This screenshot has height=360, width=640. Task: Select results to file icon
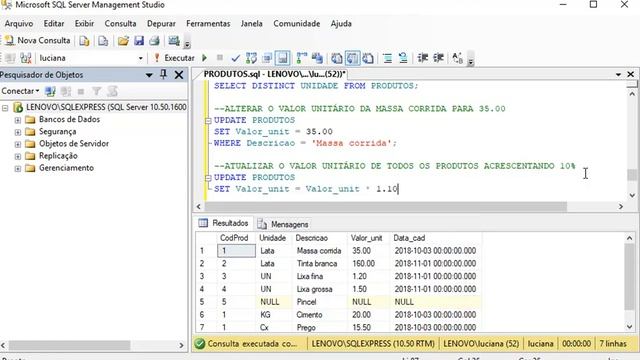[x=368, y=58]
